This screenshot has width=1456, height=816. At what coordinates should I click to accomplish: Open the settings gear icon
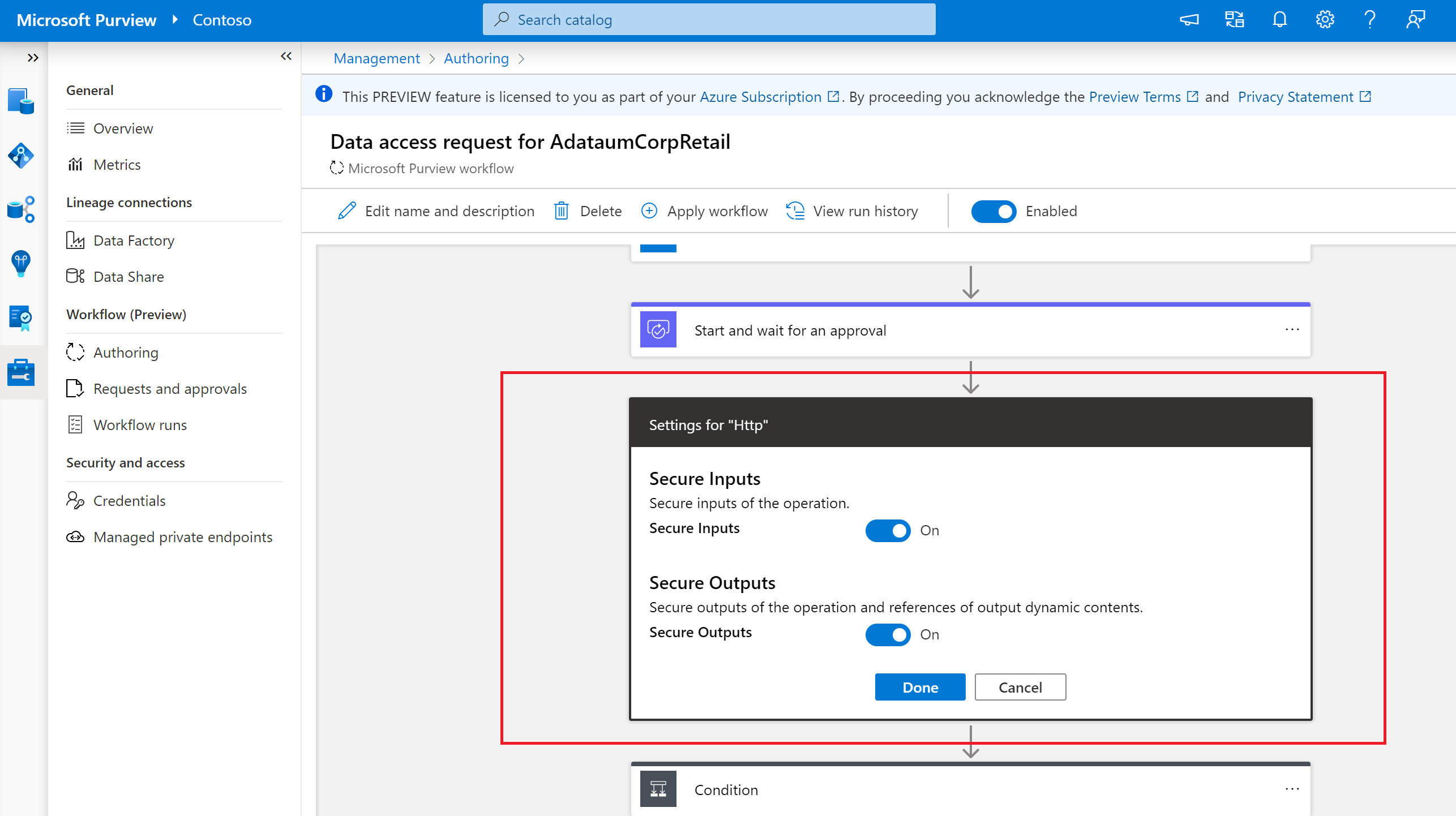coord(1325,20)
